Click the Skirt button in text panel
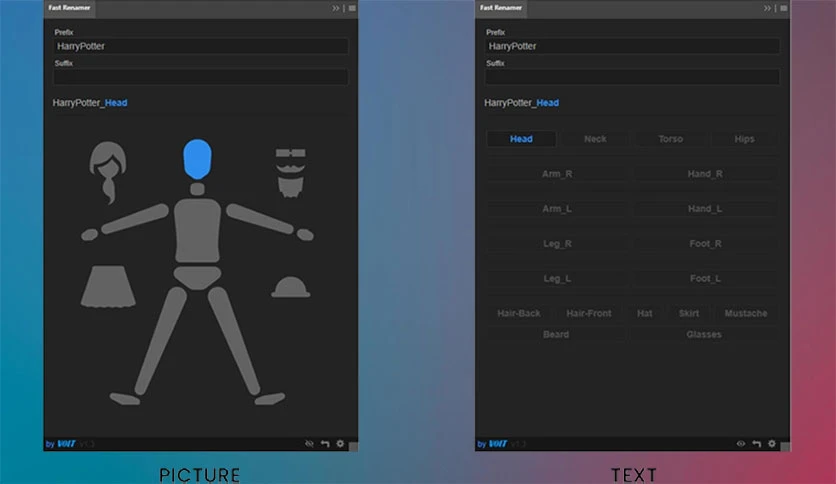Screen dimensions: 836x484 pyautogui.click(x=689, y=313)
